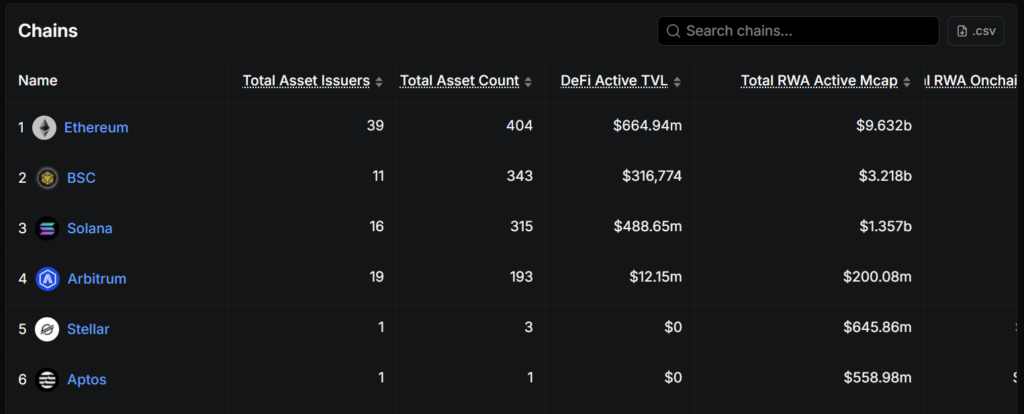Sort by Total Asset Issuers column

313,81
